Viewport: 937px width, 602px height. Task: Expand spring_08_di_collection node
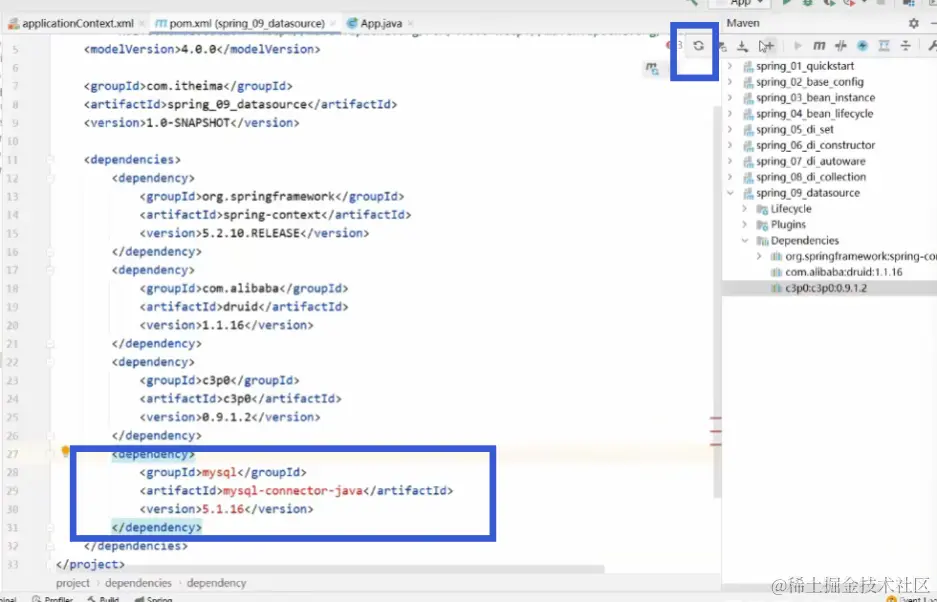tap(730, 177)
